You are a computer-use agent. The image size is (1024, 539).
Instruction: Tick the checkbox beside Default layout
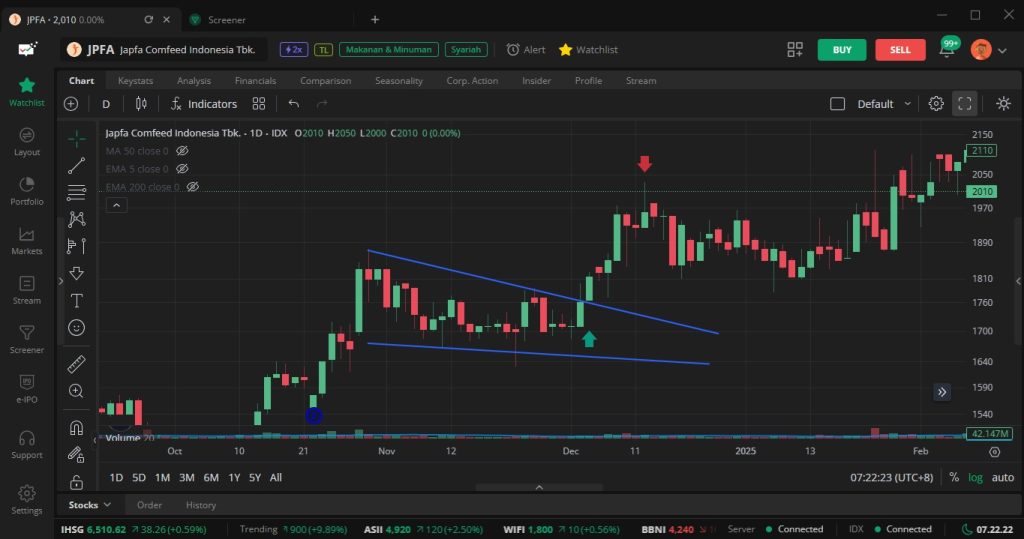[x=837, y=104]
